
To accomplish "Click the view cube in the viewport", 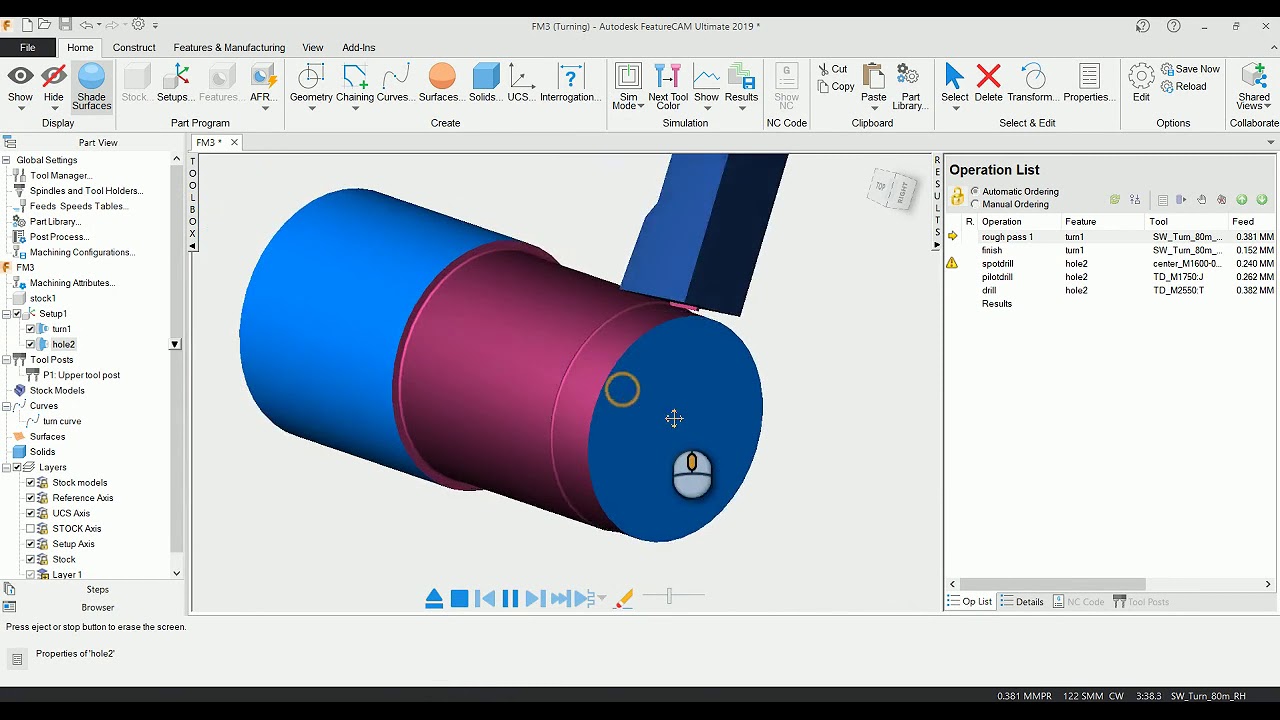I will click(891, 187).
